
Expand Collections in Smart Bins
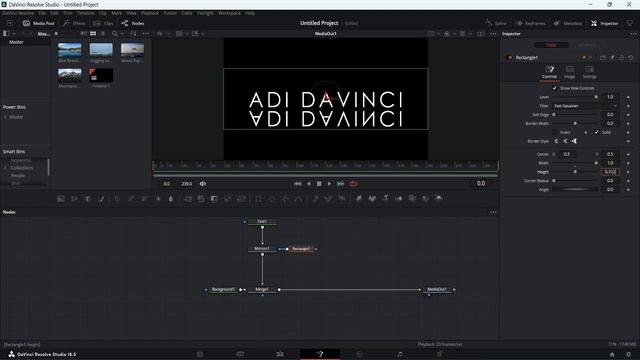(5, 168)
